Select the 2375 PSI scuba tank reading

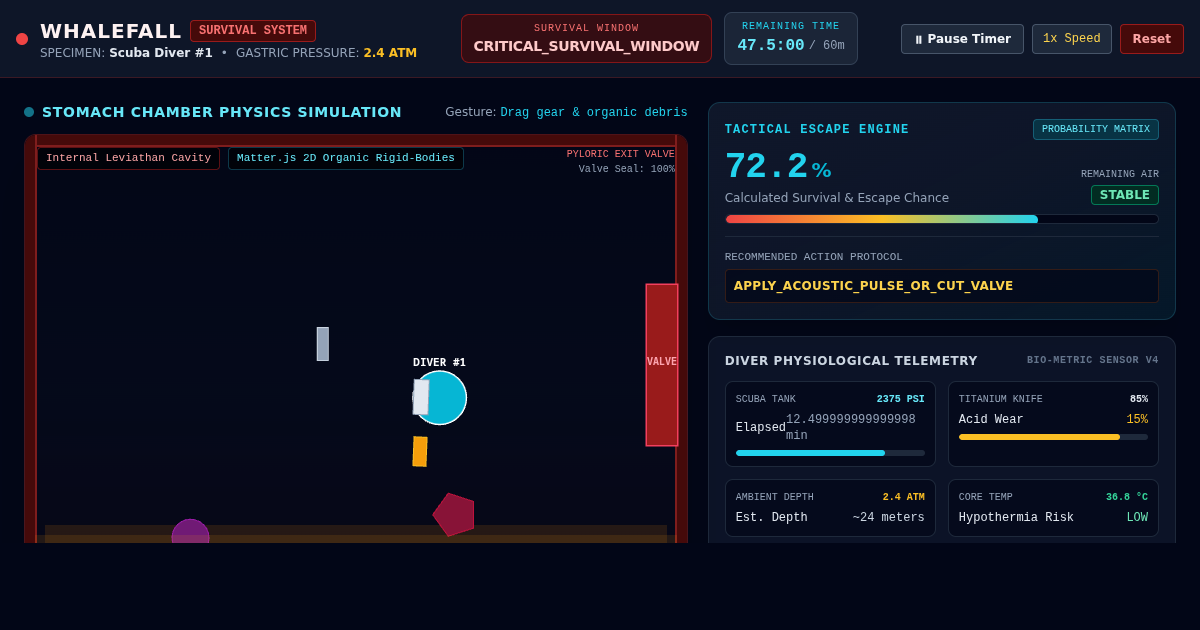901,399
